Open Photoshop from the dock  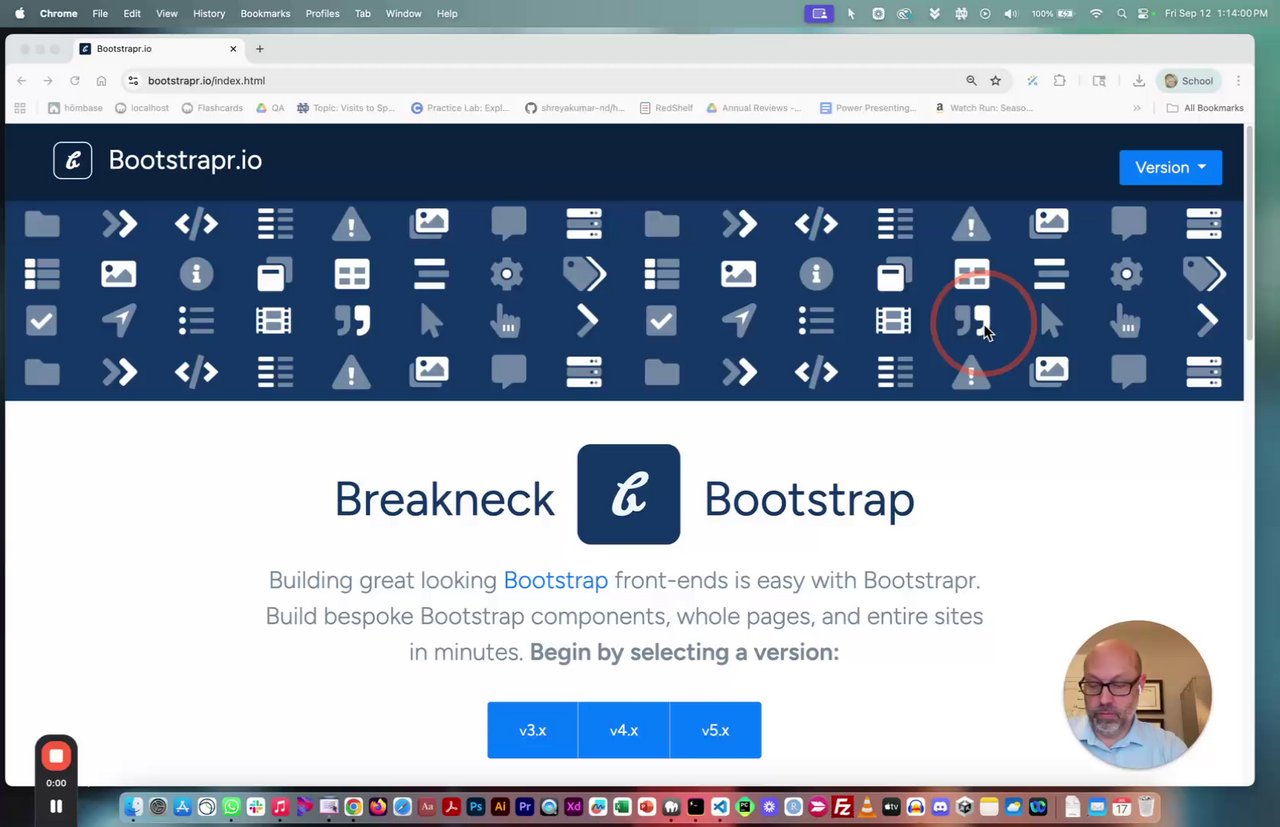[x=476, y=807]
